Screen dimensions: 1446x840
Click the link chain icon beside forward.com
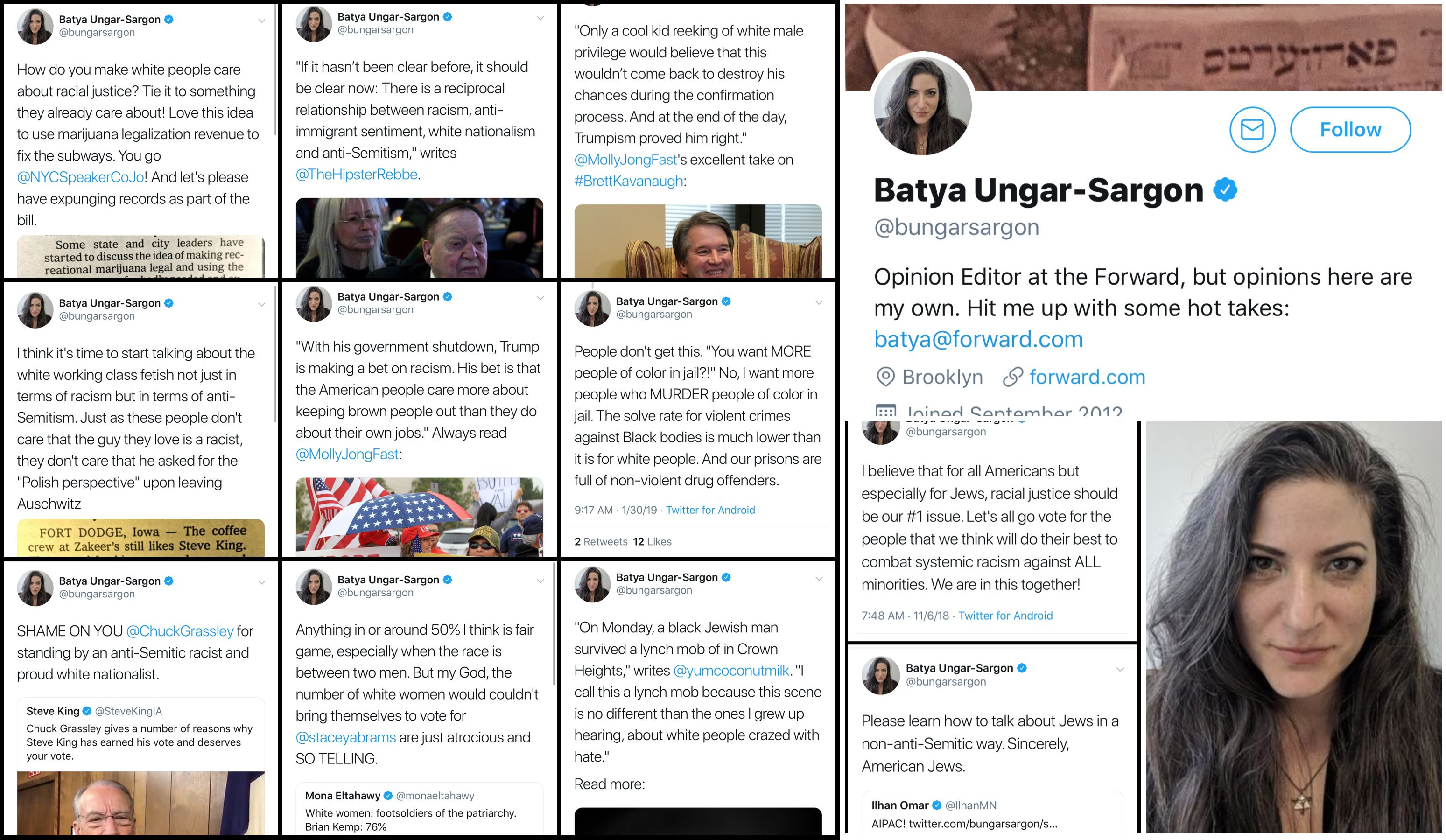(1013, 377)
